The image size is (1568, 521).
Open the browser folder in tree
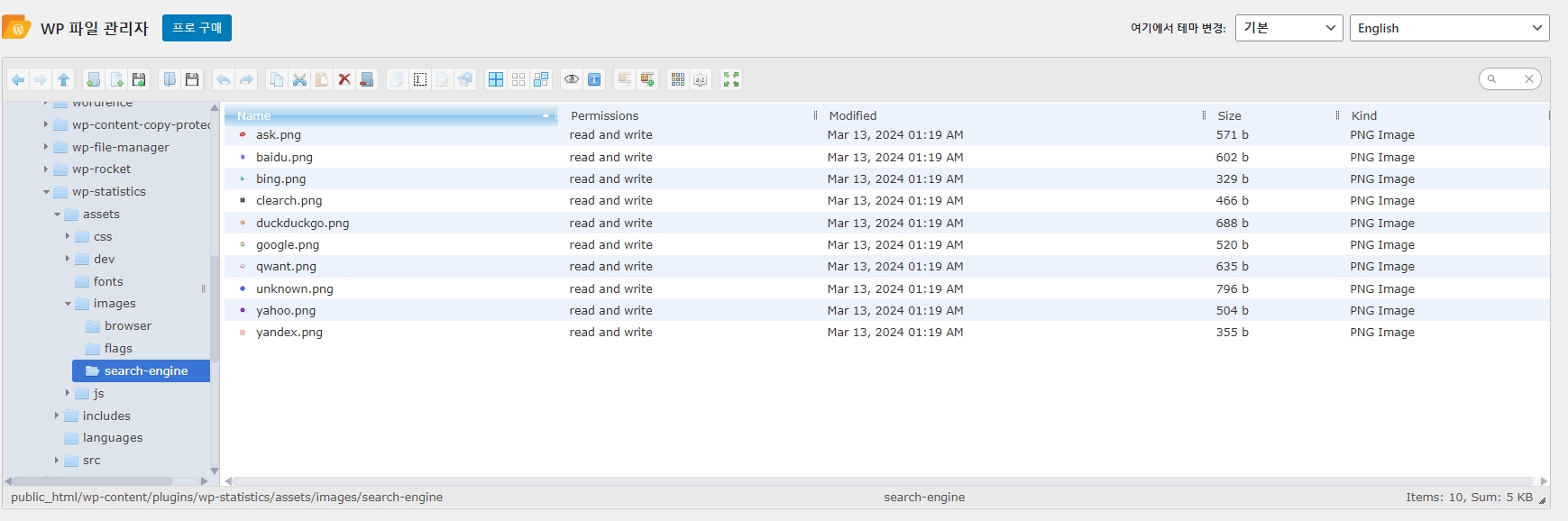[x=118, y=325]
